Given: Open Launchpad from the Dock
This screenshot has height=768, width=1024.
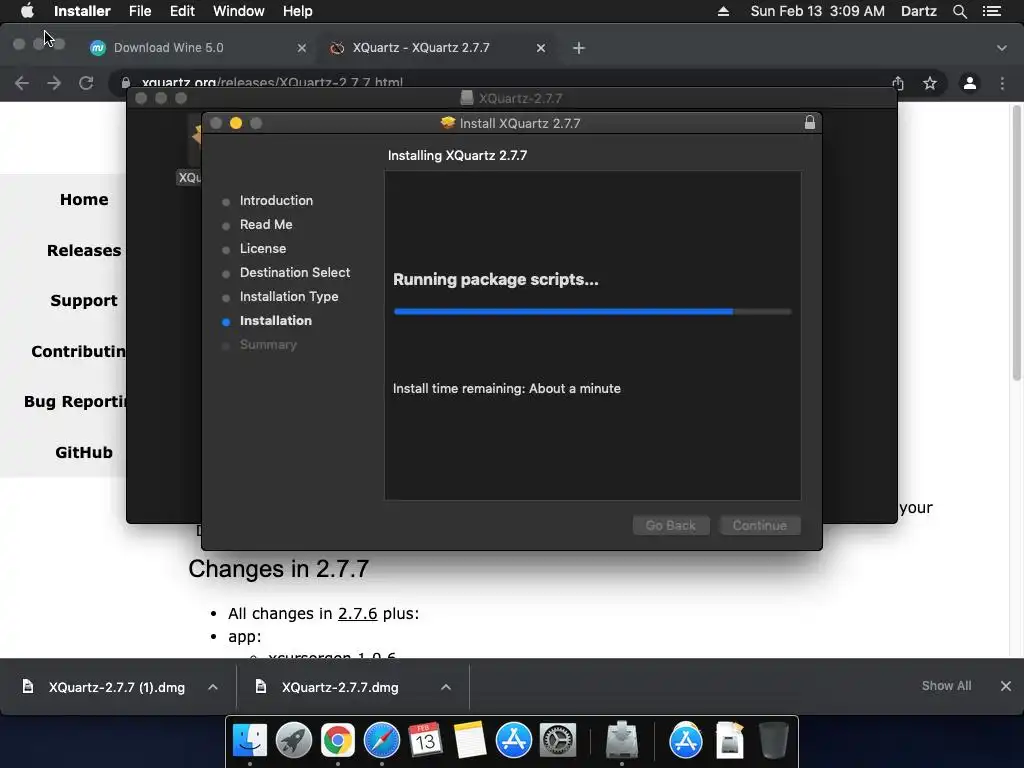Looking at the screenshot, I should click(294, 741).
